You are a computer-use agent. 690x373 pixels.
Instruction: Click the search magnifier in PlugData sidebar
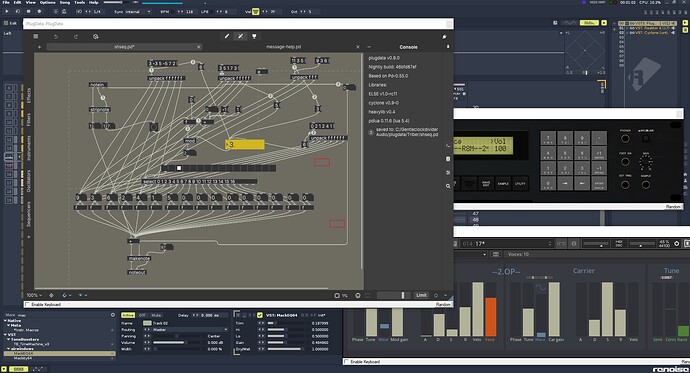pos(448,186)
